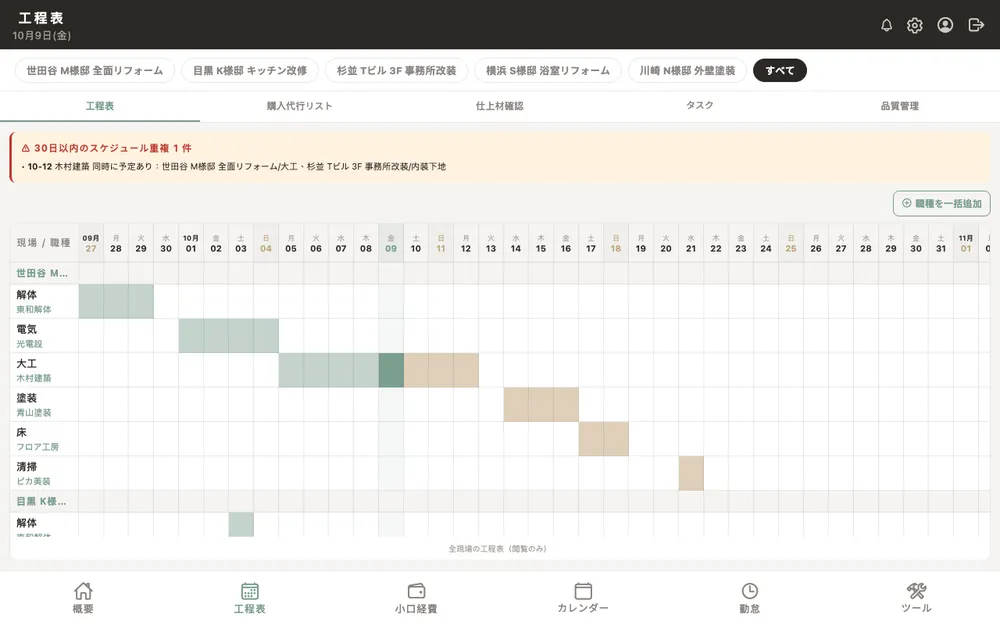Open settings gear icon
This screenshot has width=1000, height=625.
tap(915, 25)
